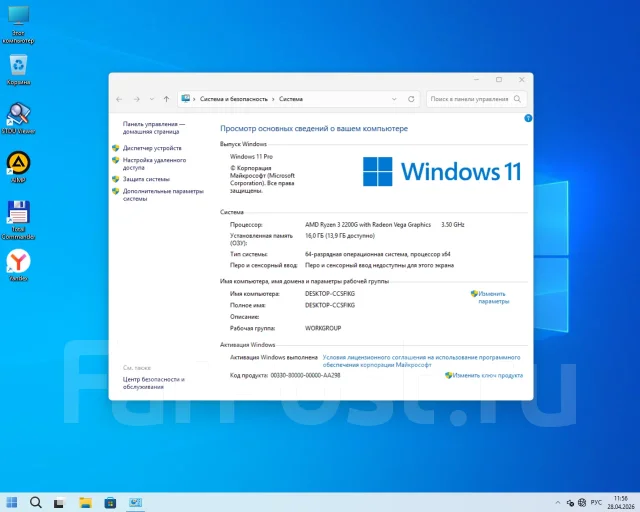Open help via blue question mark
Screen dimensions: 640x512
(528, 118)
